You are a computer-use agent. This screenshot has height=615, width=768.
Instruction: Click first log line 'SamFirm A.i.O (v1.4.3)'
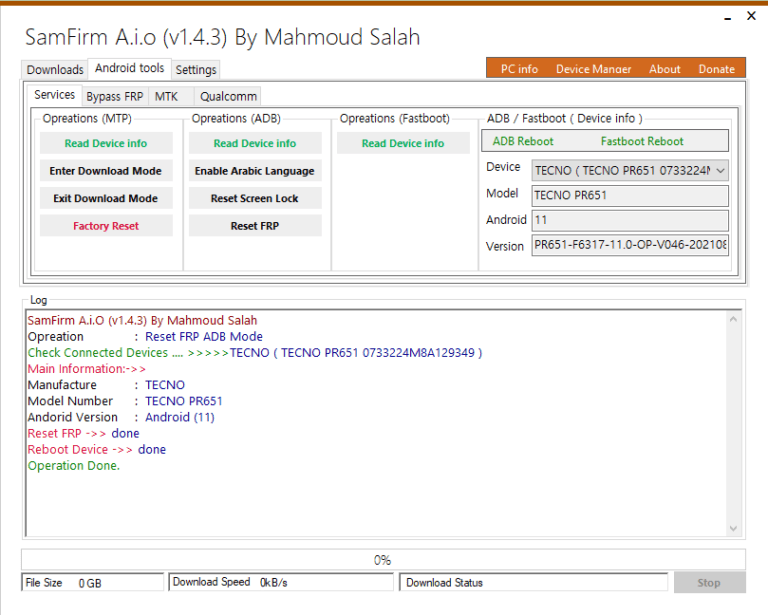[142, 320]
